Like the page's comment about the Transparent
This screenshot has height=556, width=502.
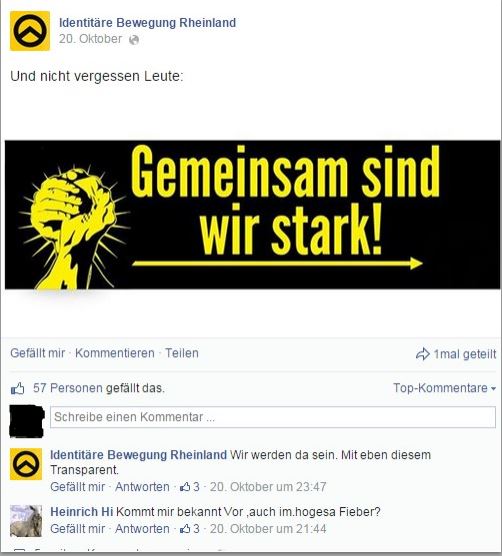tap(78, 487)
